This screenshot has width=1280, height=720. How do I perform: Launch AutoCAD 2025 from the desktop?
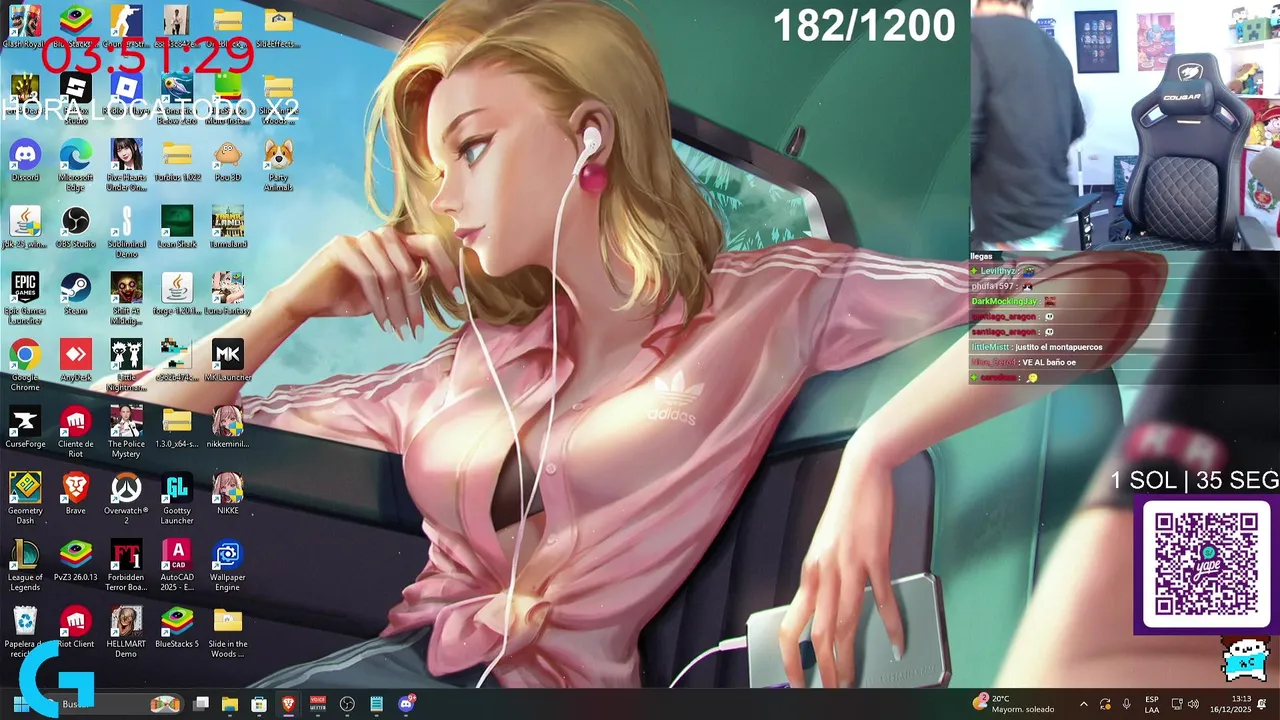click(x=177, y=565)
